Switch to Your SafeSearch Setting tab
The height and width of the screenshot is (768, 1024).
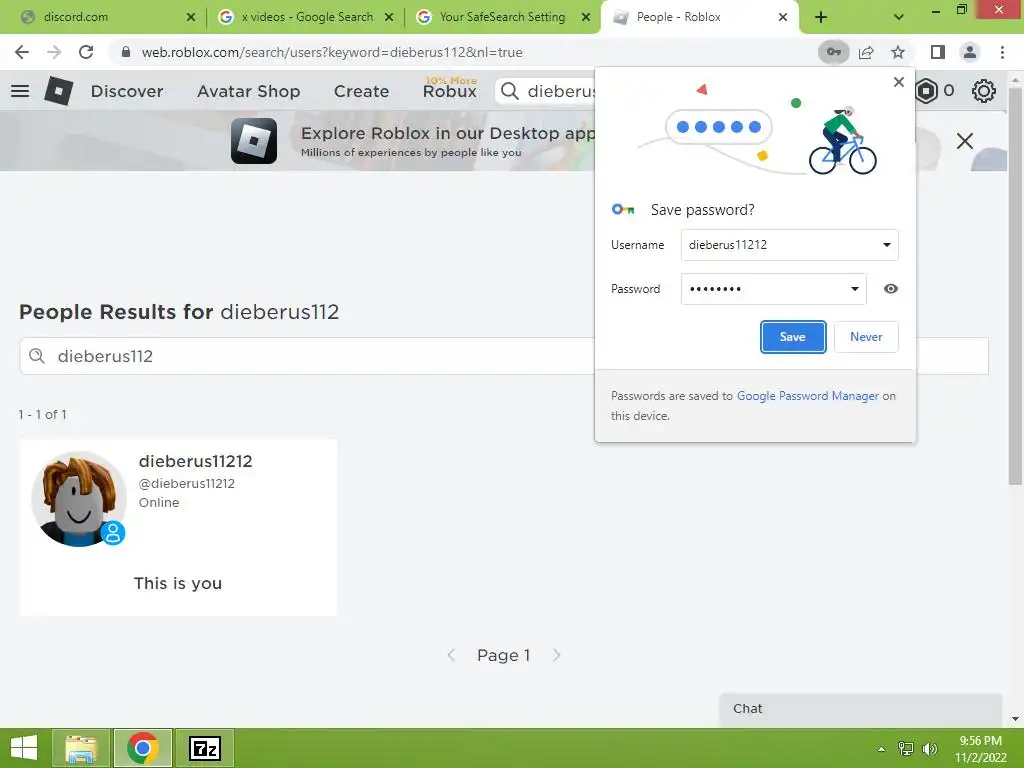[x=503, y=17]
